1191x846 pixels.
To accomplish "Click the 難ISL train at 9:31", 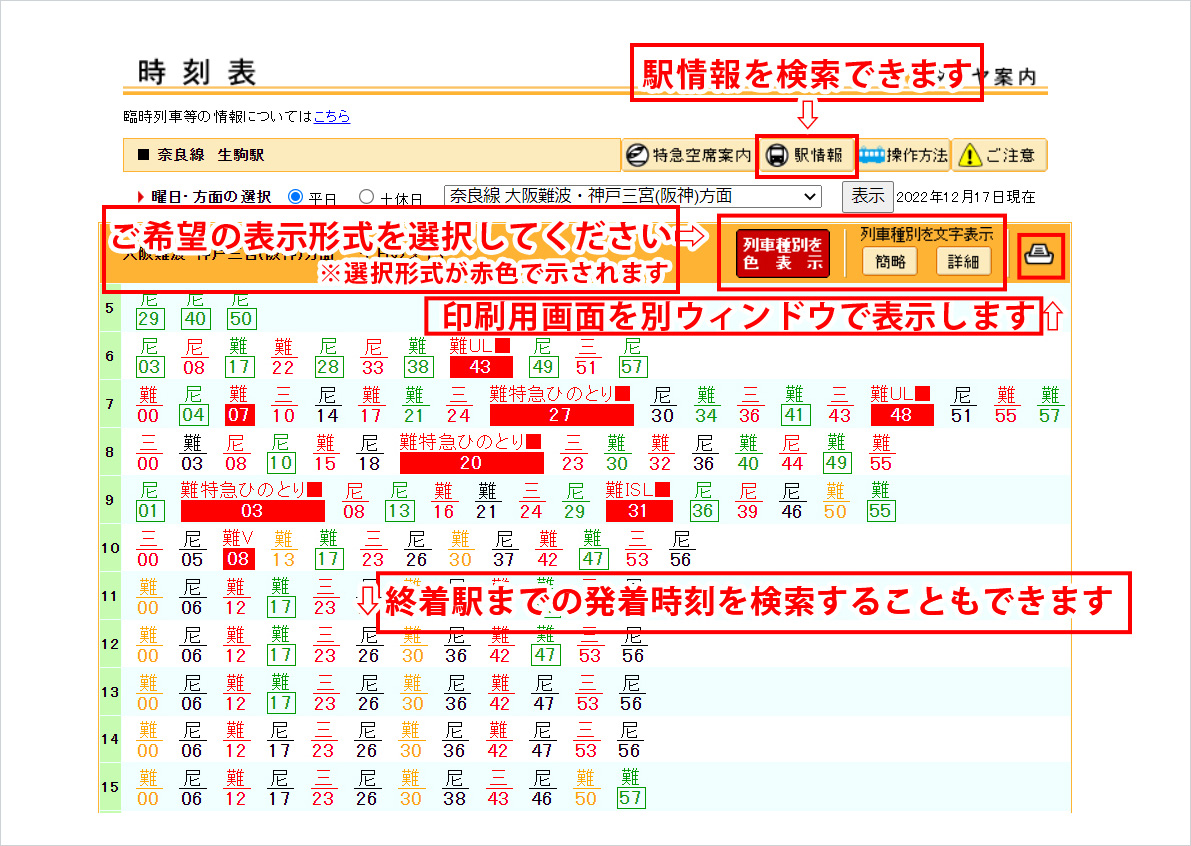I will pos(638,504).
